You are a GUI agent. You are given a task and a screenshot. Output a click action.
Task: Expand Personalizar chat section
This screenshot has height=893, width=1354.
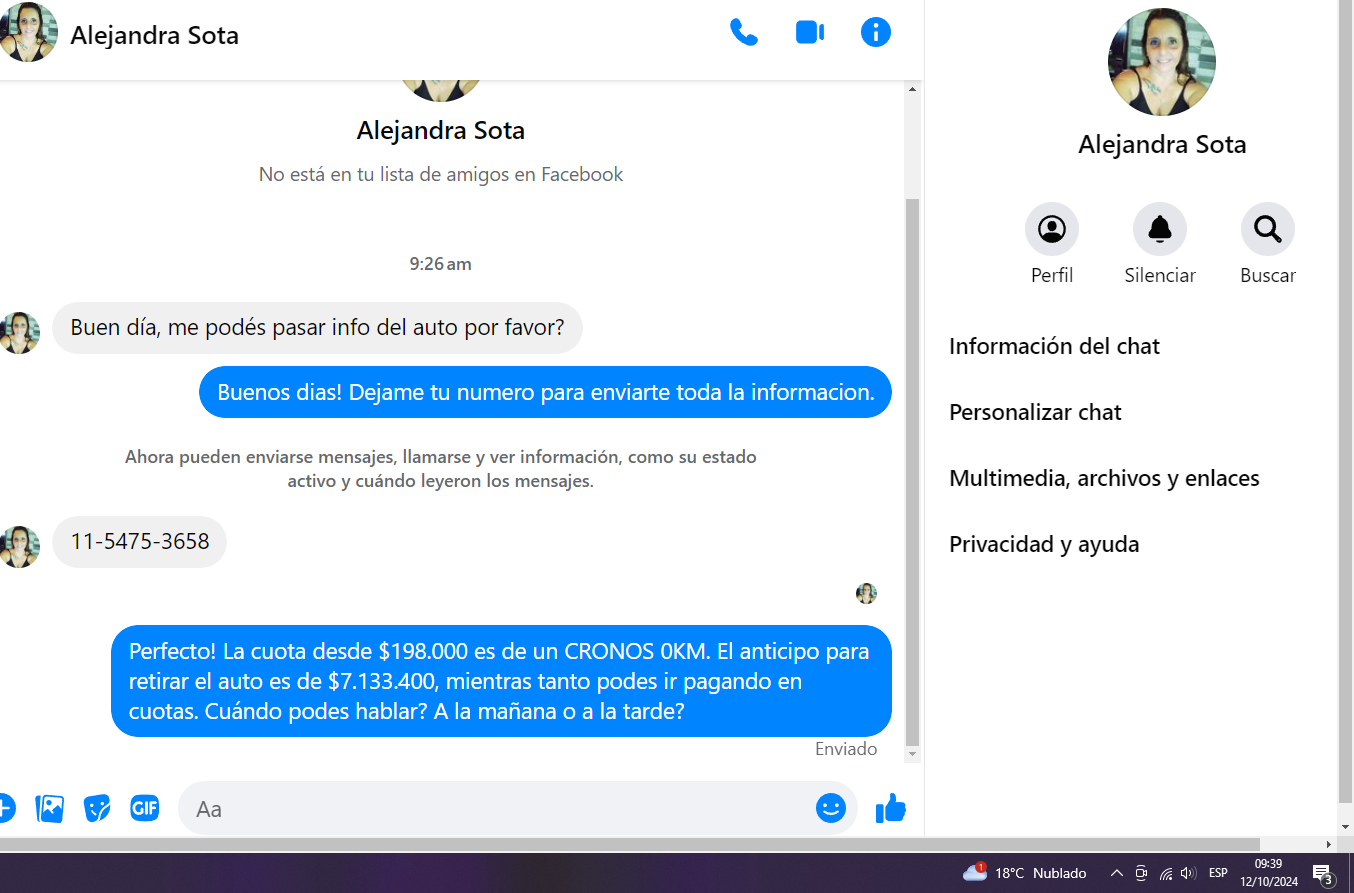(1035, 413)
